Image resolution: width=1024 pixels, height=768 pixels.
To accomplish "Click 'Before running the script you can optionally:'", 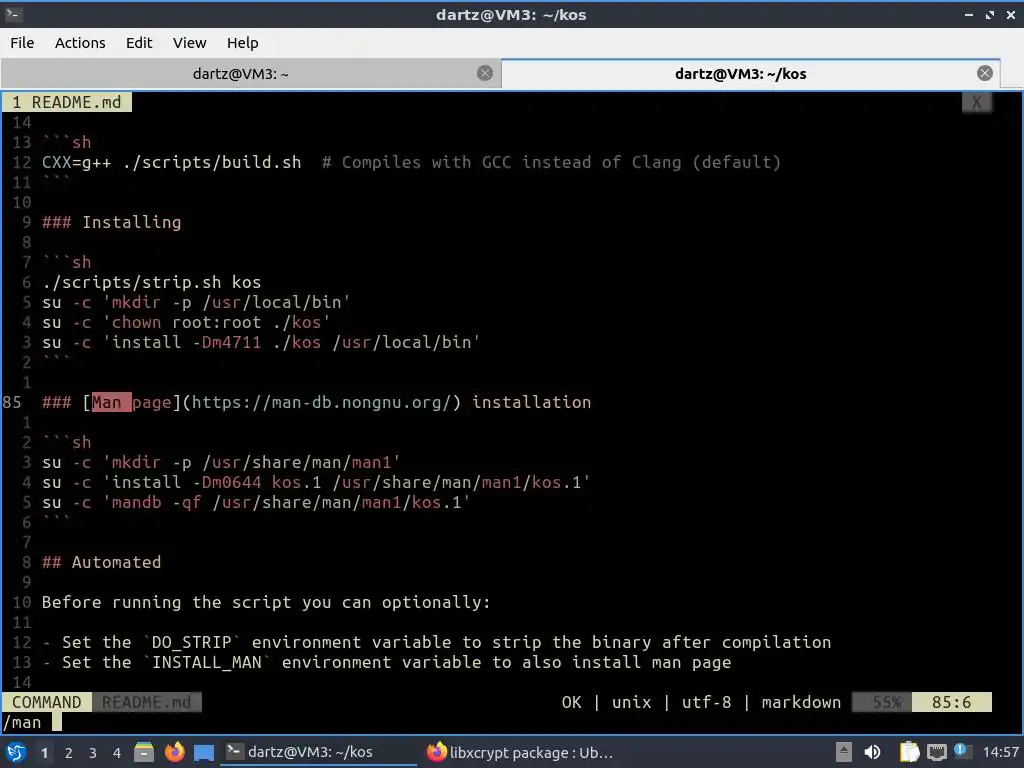I will (266, 602).
